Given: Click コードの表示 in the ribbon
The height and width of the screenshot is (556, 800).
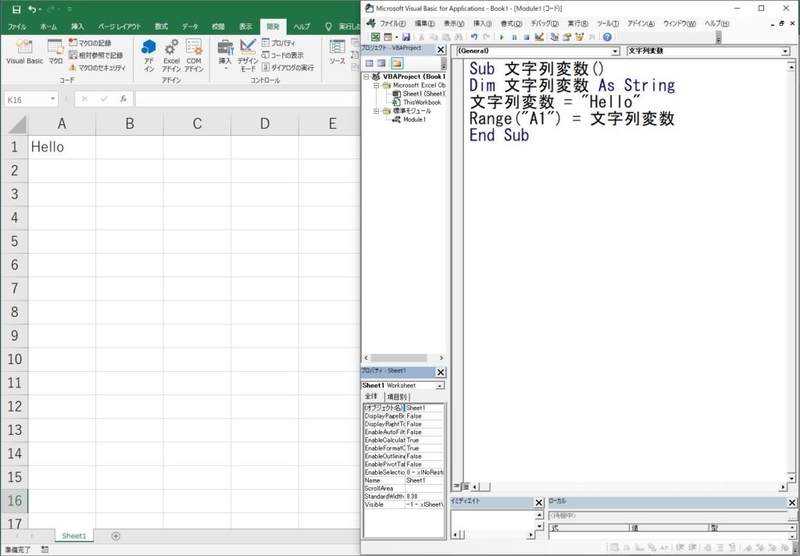Looking at the screenshot, I should pyautogui.click(x=283, y=55).
